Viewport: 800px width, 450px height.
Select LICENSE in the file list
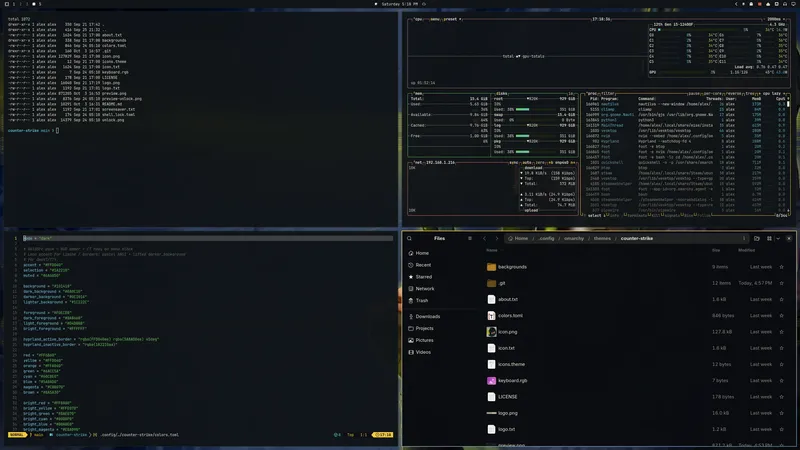tap(508, 397)
